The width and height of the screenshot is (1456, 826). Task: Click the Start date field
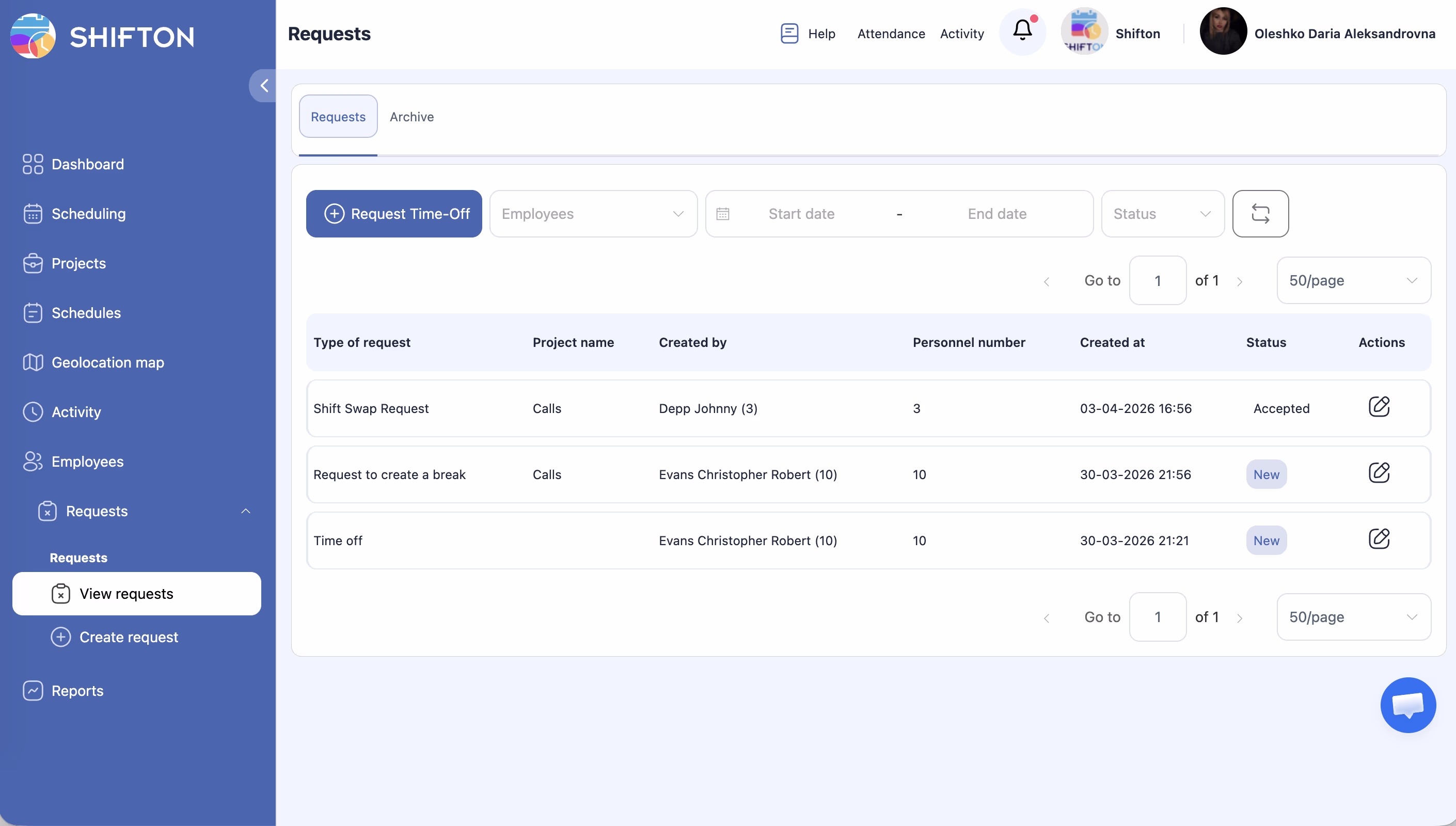(x=801, y=214)
